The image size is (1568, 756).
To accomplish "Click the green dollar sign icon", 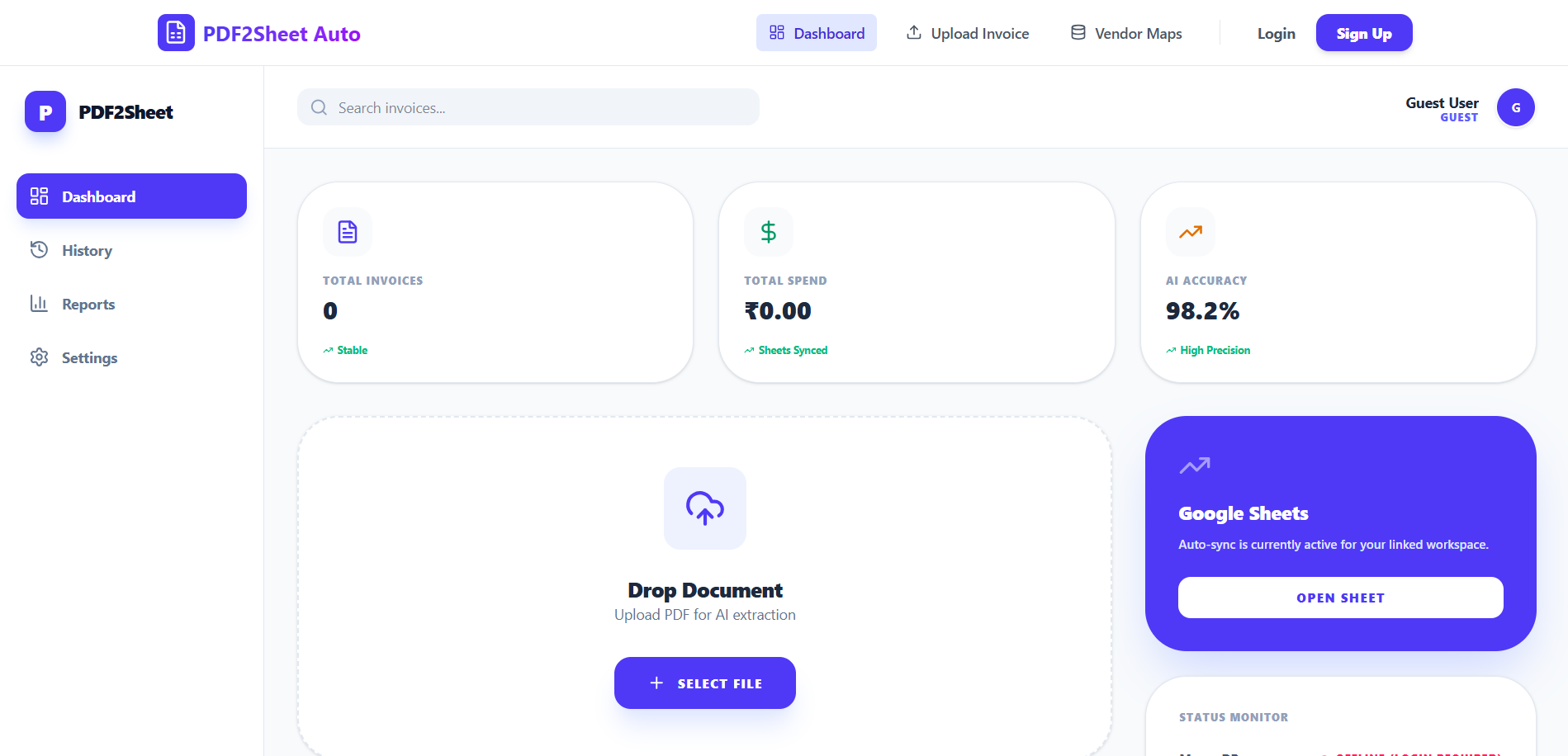I will [x=769, y=232].
